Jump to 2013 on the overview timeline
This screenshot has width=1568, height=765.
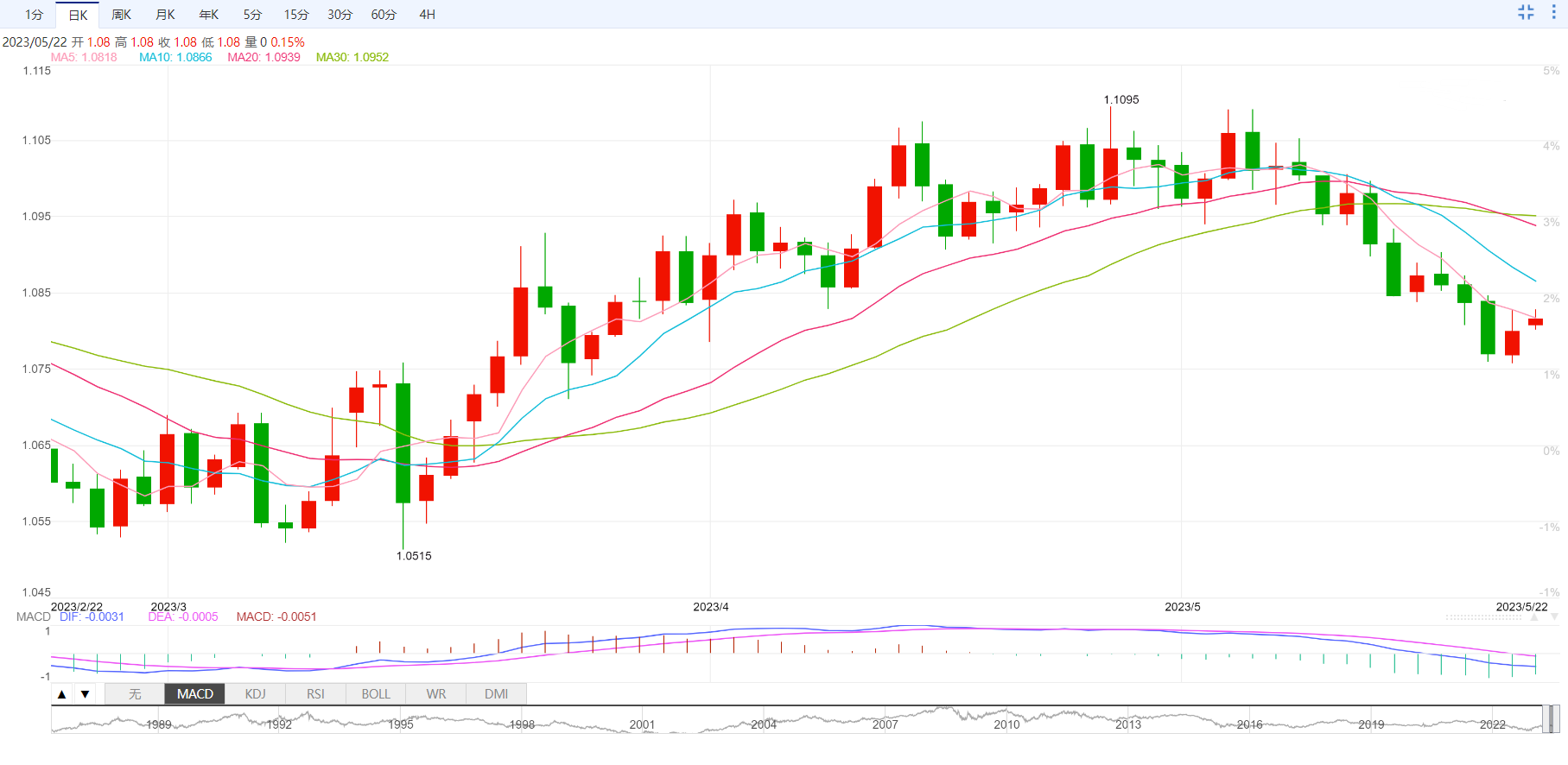click(x=1128, y=724)
